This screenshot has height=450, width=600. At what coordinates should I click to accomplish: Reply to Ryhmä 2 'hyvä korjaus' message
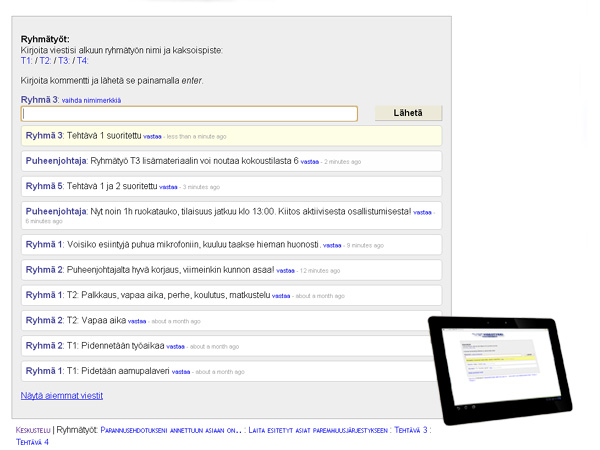(x=286, y=270)
